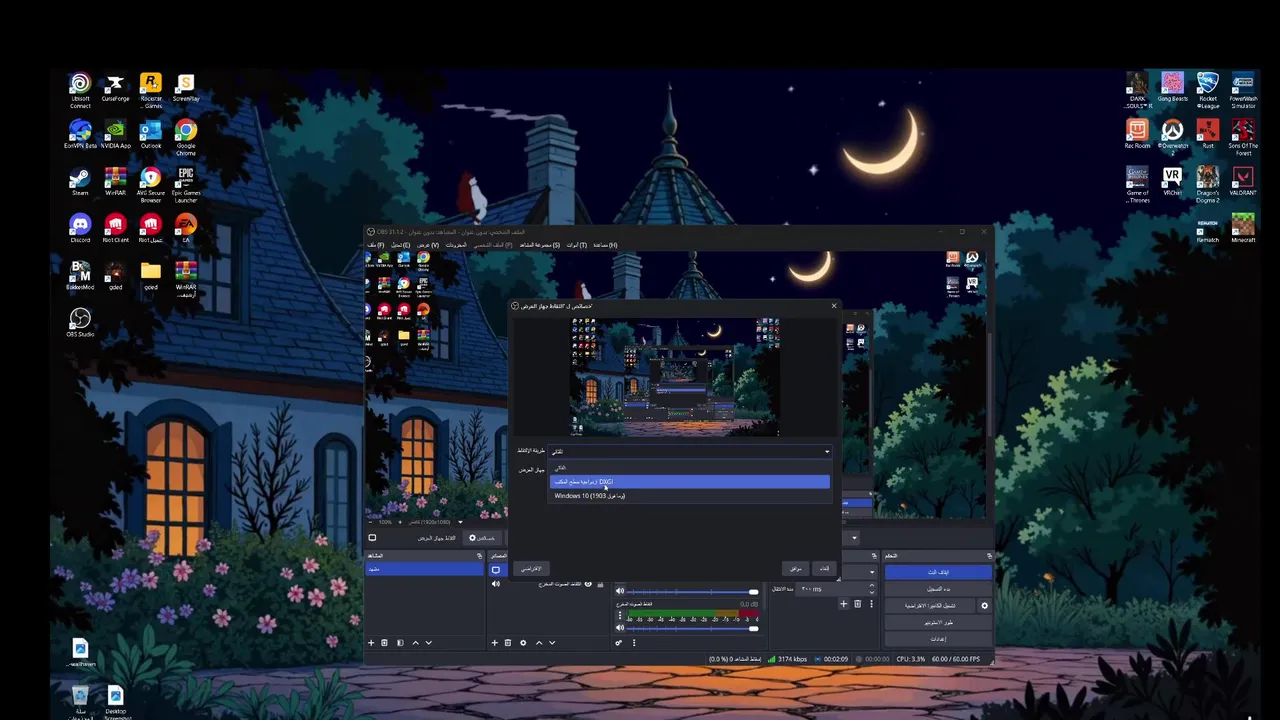The width and height of the screenshot is (1280, 720).
Task: Open the Help (H) menu in OBS
Action: 605,245
